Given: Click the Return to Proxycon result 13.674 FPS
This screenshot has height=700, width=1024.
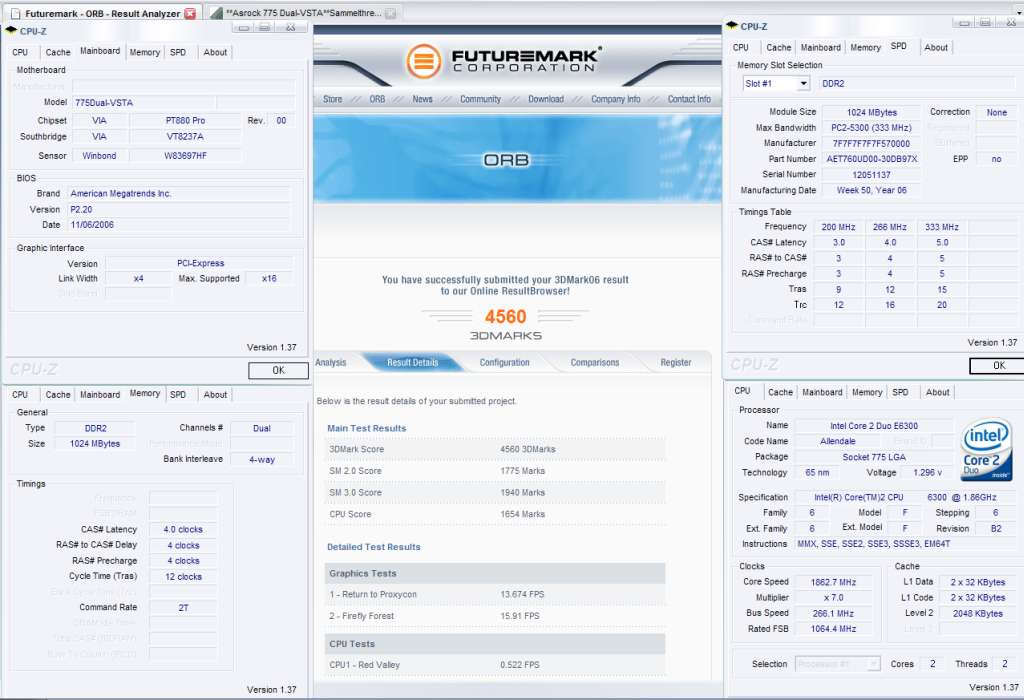Looking at the screenshot, I should click(522, 594).
